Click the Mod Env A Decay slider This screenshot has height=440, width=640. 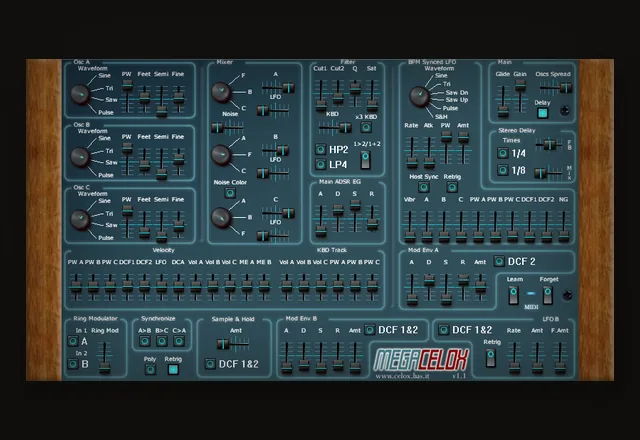click(x=429, y=289)
